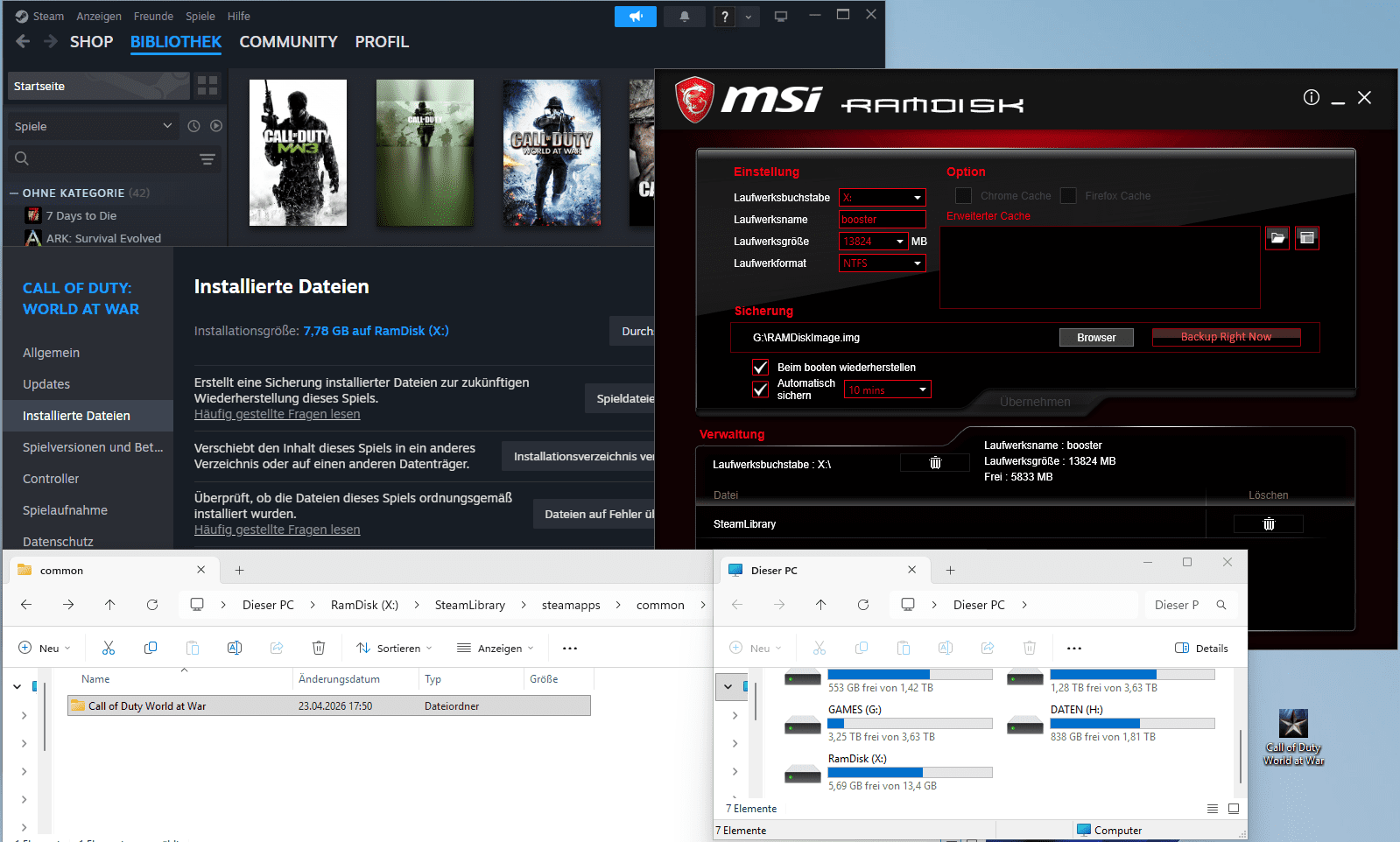Delete SteamLibrary entry trash icon
1400x842 pixels.
click(x=1269, y=524)
